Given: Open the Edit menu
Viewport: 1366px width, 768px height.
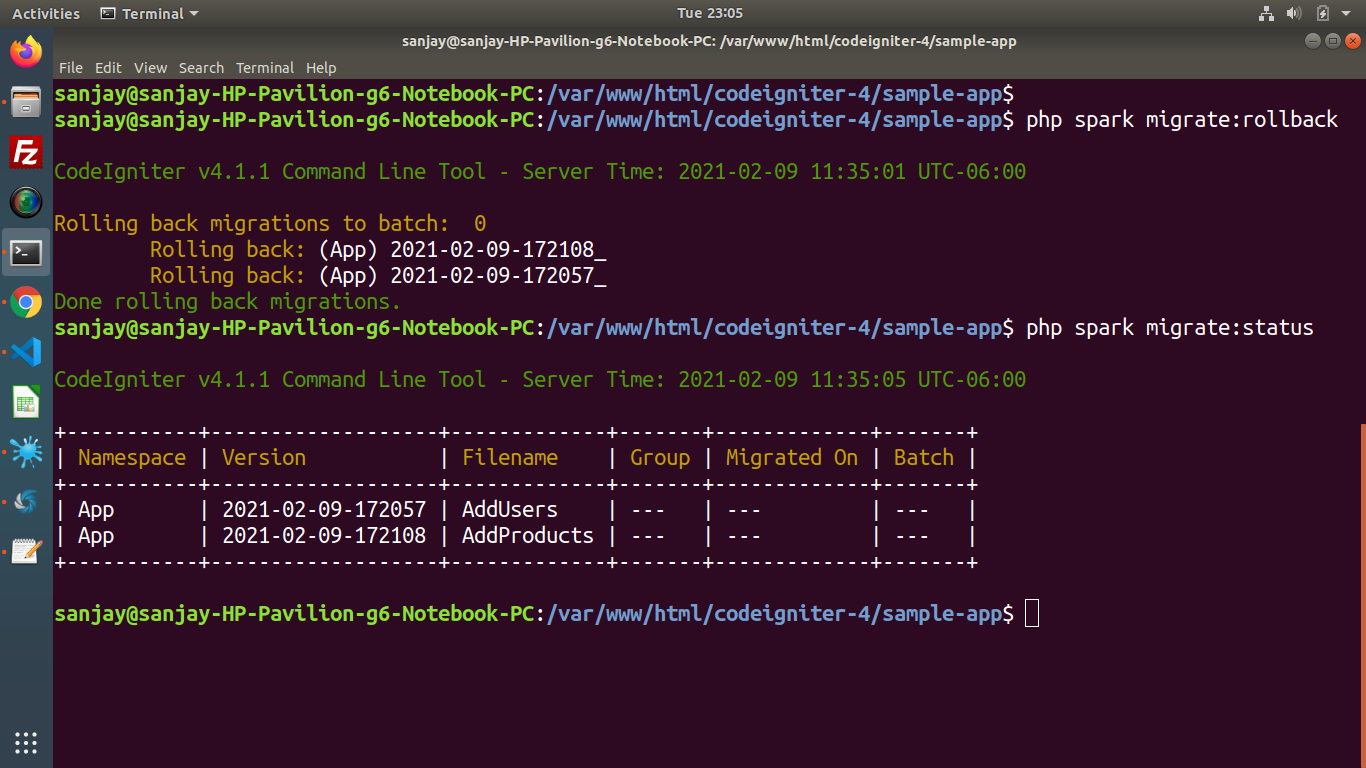Looking at the screenshot, I should pos(108,68).
